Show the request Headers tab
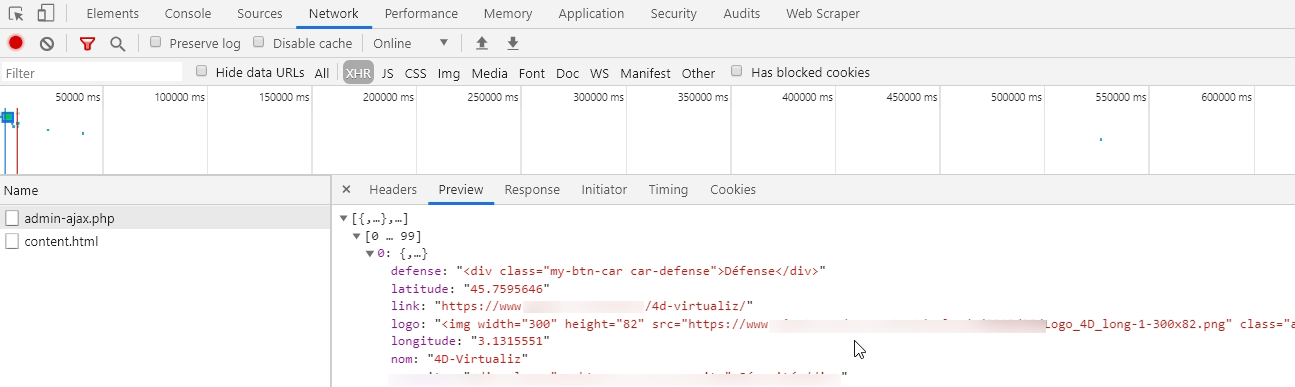1295x387 pixels. tap(393, 189)
